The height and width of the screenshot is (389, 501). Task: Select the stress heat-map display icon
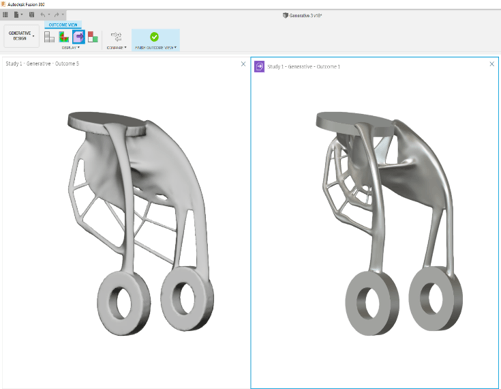(x=64, y=37)
